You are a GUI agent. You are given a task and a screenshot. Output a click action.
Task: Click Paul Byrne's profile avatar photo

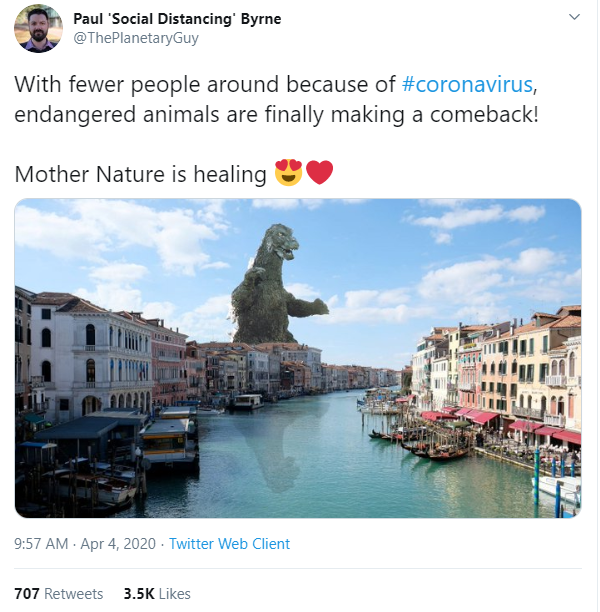coord(39,28)
